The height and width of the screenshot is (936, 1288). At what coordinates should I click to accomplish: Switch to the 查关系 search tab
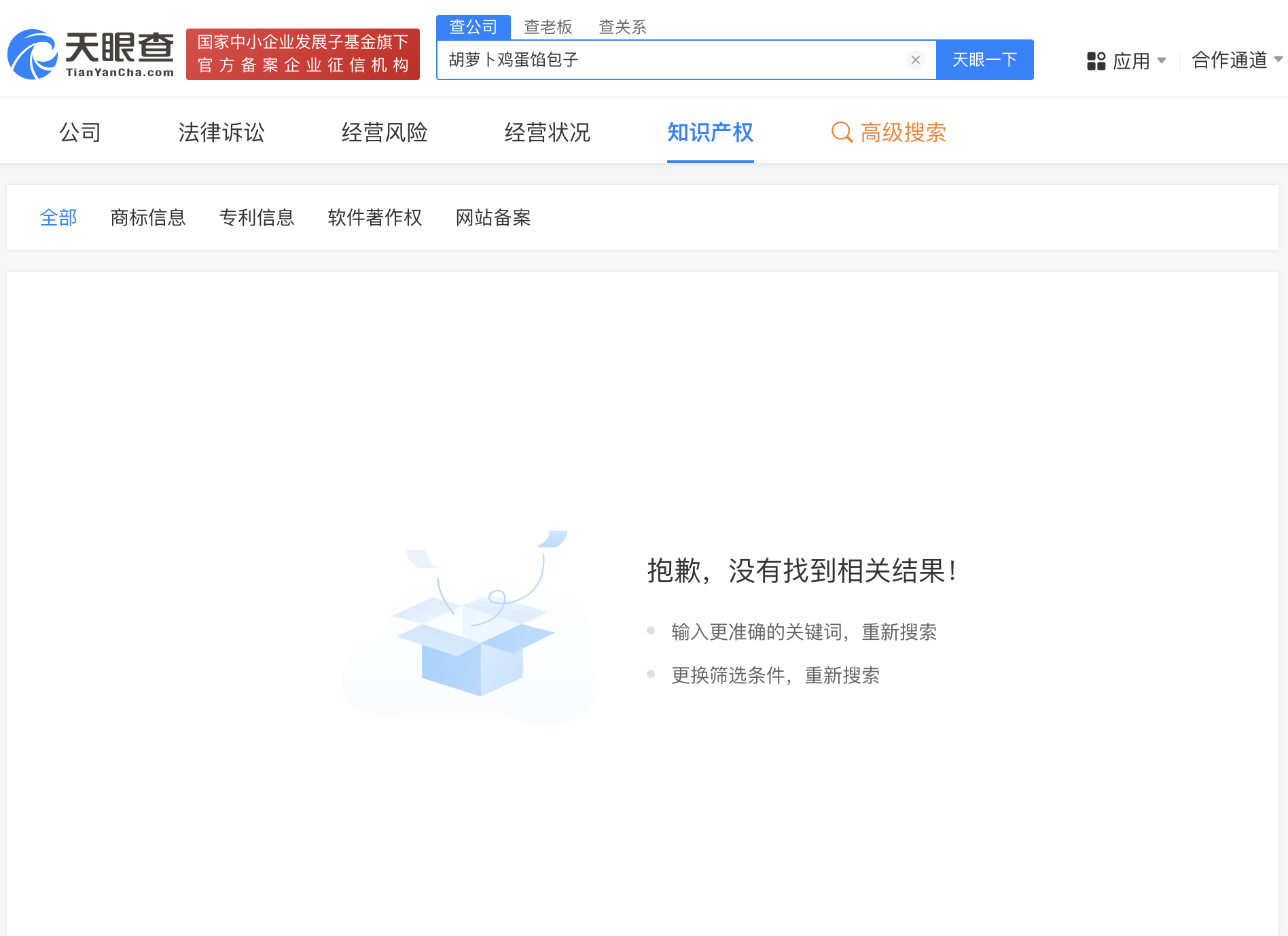622,27
